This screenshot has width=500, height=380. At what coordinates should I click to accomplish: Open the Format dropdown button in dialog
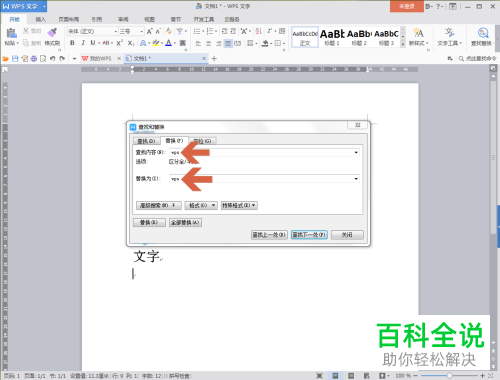[201, 205]
